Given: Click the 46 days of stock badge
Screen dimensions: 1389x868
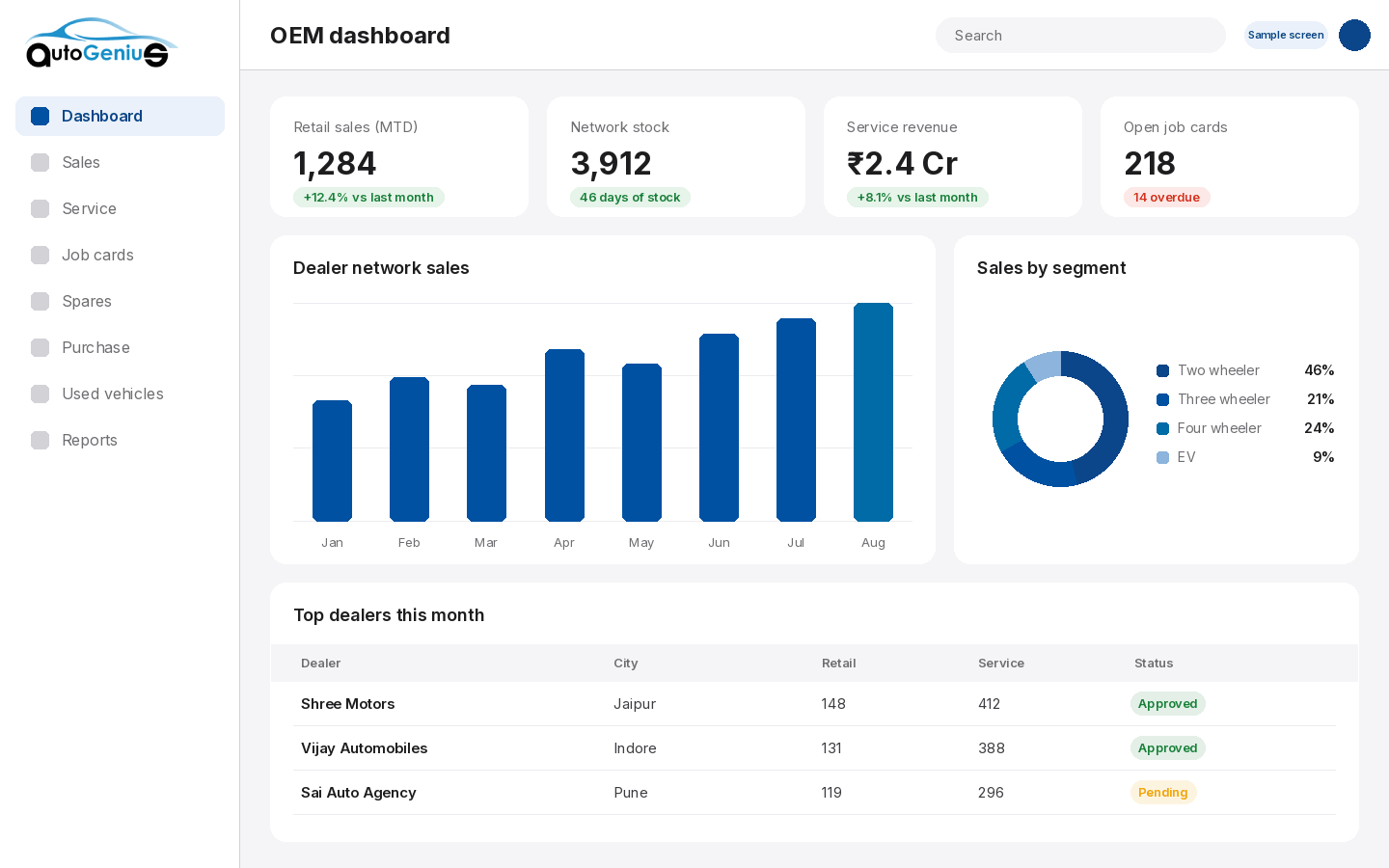Looking at the screenshot, I should [630, 198].
